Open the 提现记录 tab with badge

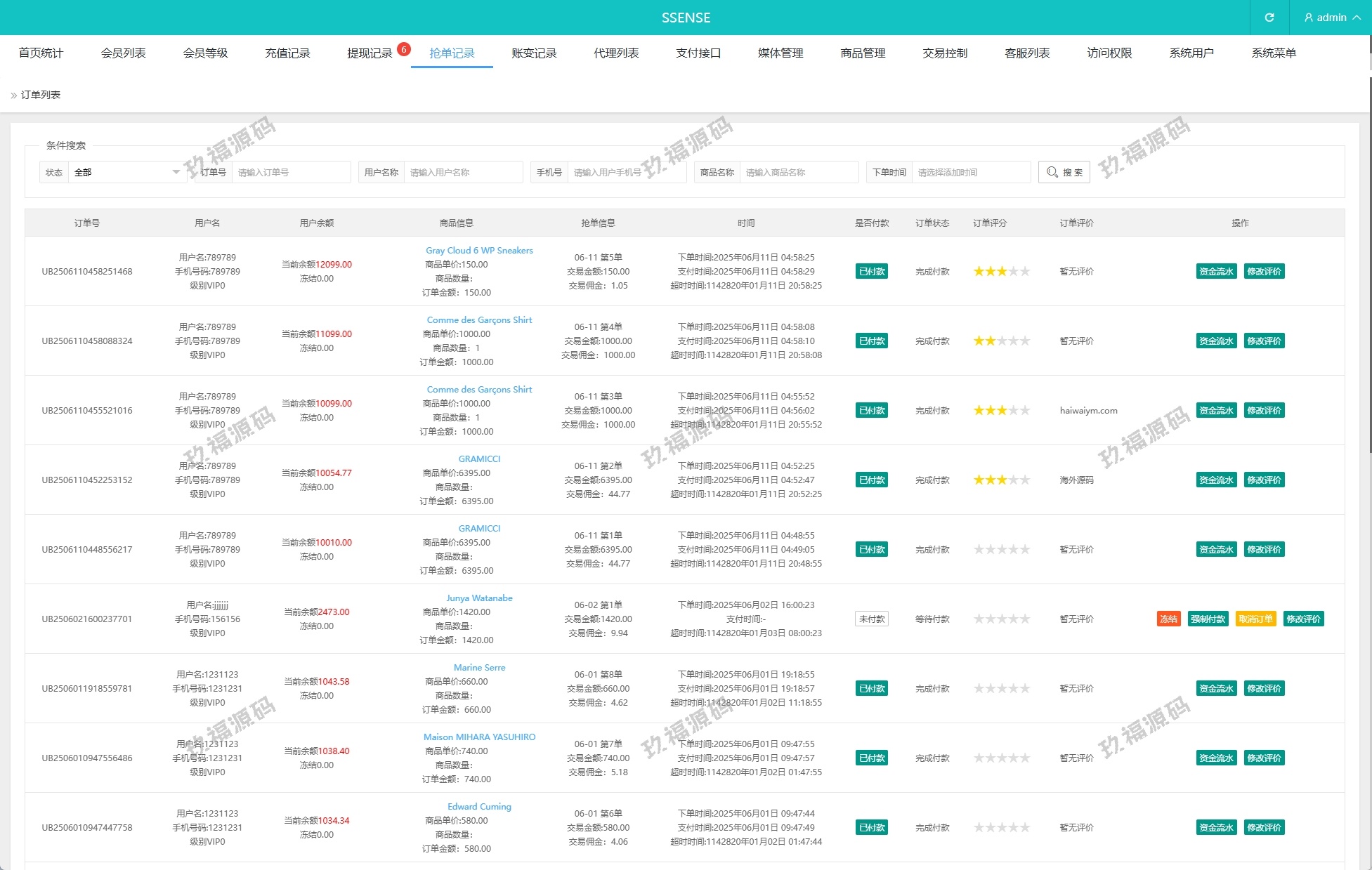tap(370, 53)
